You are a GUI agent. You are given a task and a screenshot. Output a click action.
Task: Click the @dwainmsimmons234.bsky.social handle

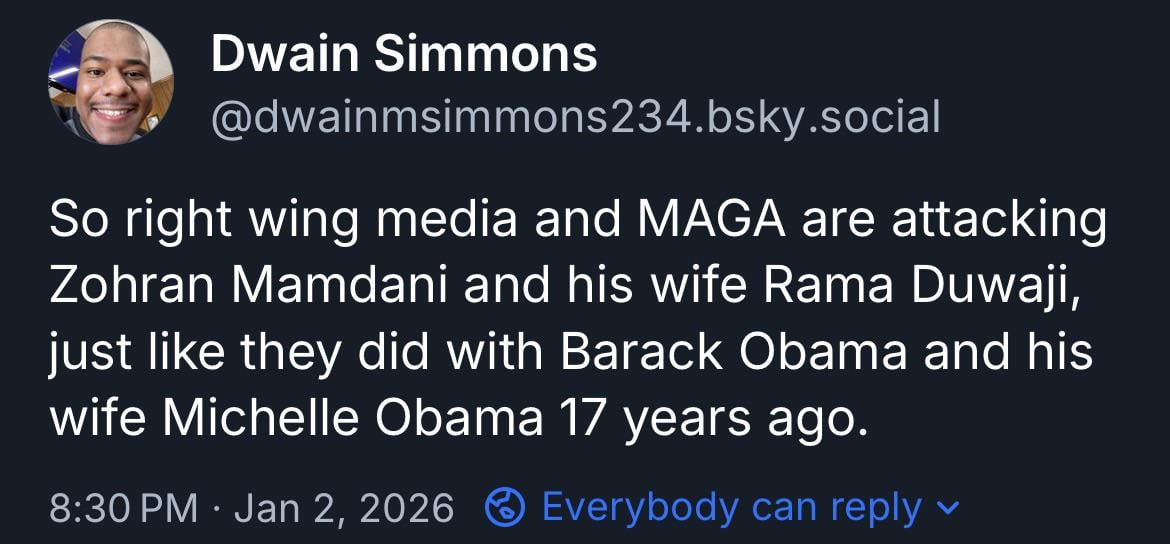click(x=575, y=118)
